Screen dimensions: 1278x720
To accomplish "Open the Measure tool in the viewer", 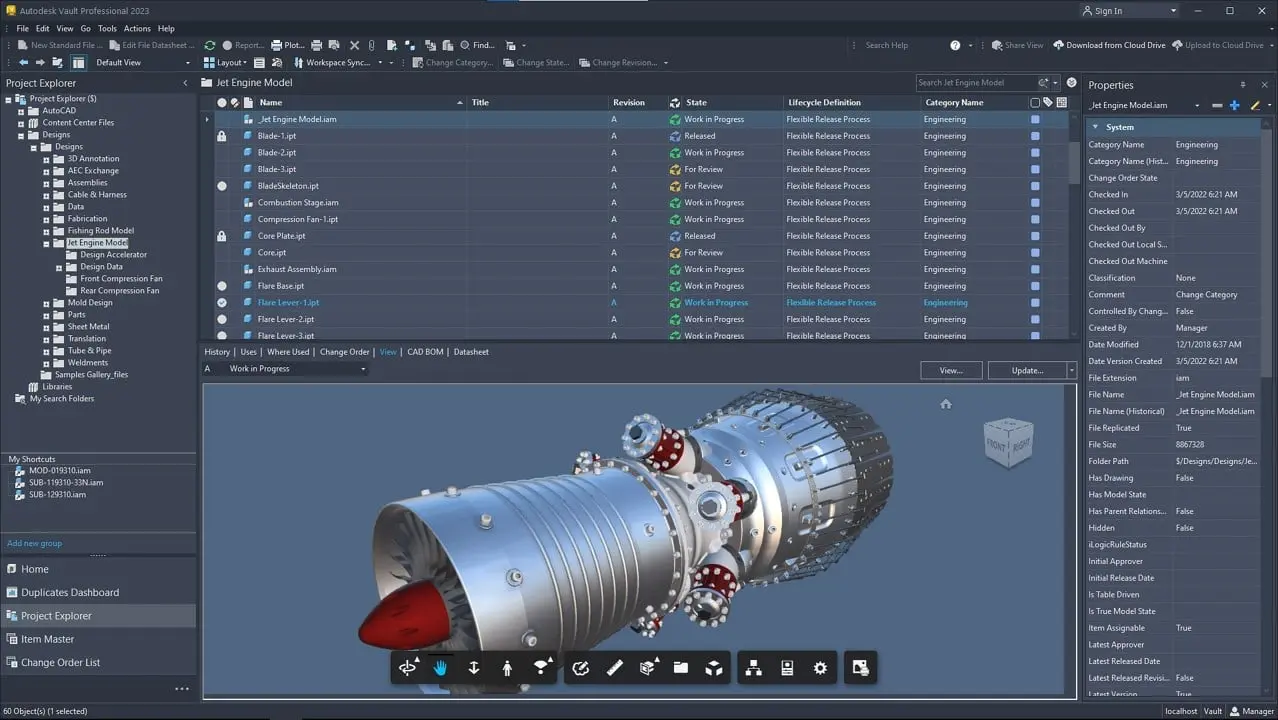I will (x=614, y=667).
